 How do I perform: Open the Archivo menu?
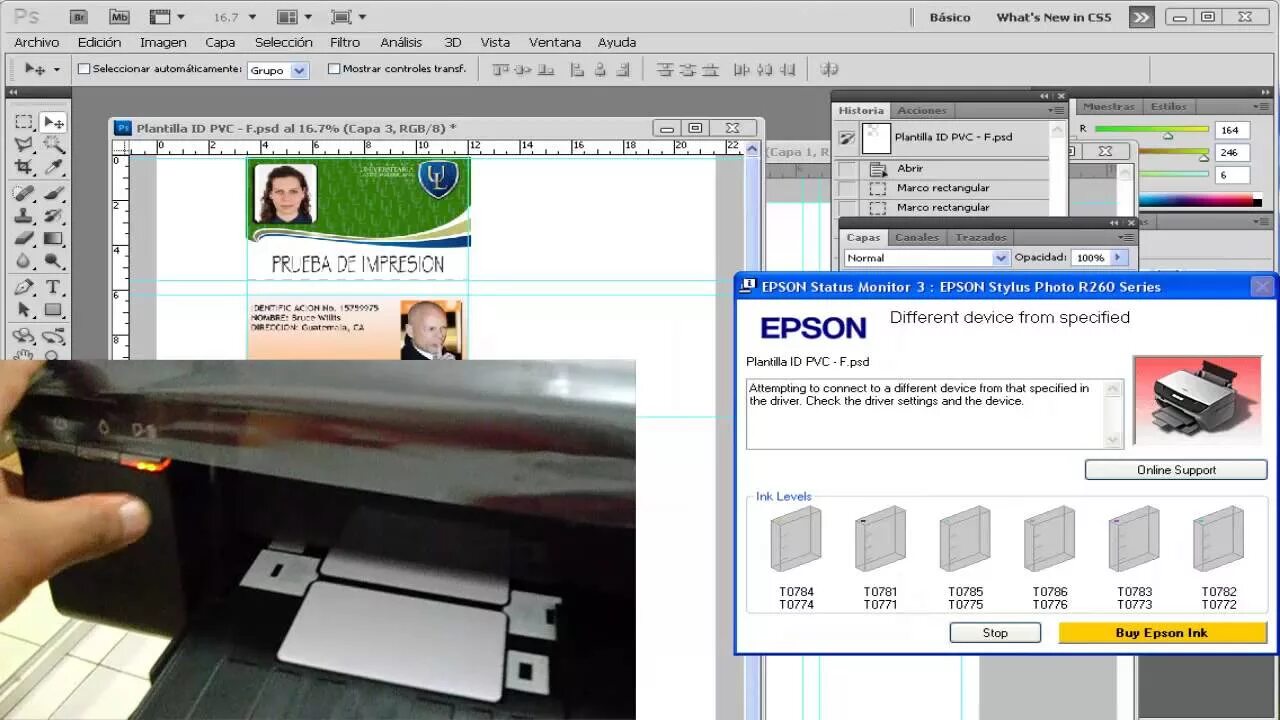[37, 42]
